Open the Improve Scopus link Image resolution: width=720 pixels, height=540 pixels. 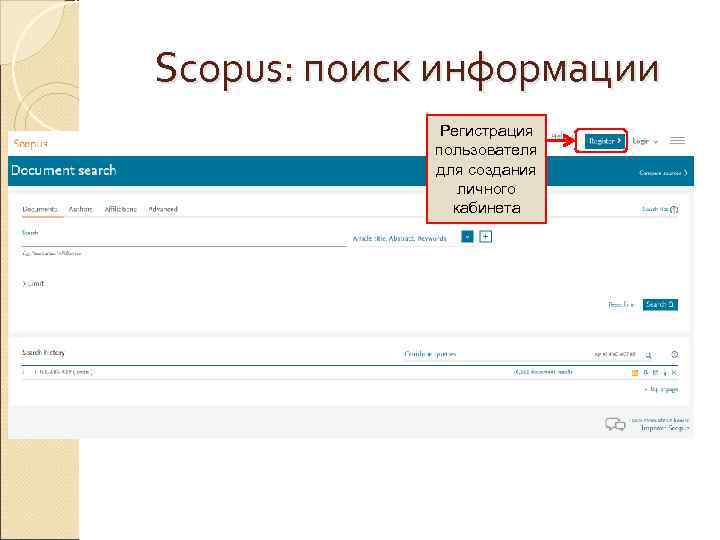tap(665, 428)
